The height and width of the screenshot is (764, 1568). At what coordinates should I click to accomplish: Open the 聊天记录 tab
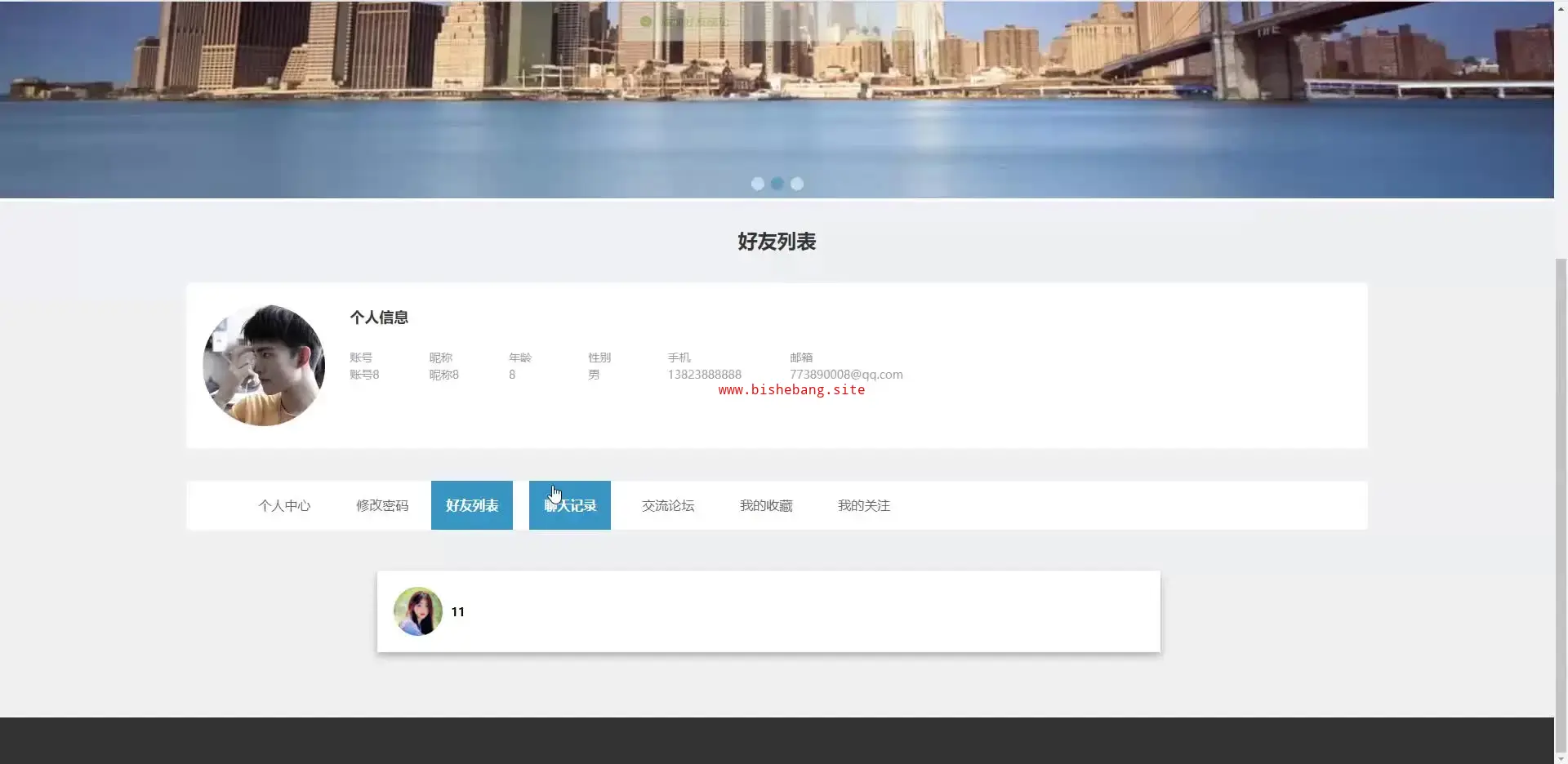(x=570, y=506)
